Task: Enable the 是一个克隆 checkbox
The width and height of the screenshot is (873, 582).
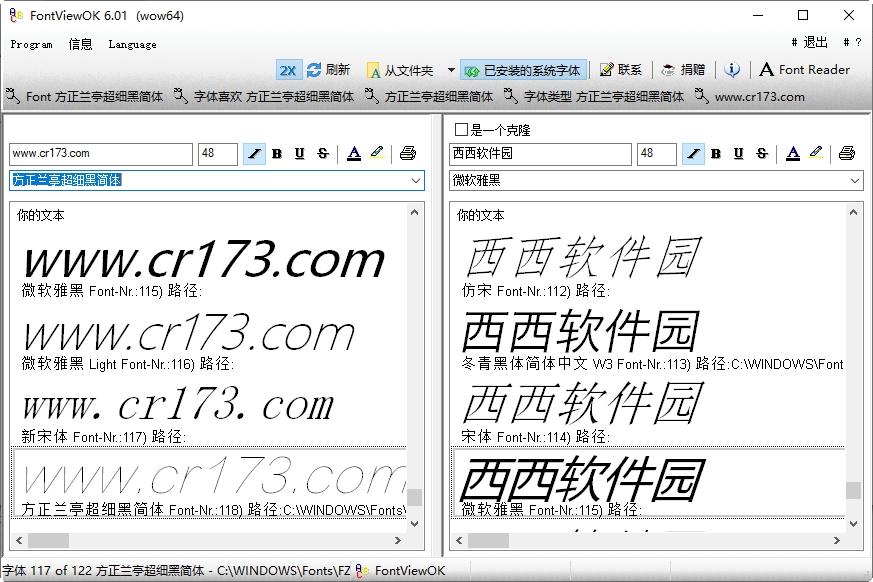Action: [x=461, y=130]
